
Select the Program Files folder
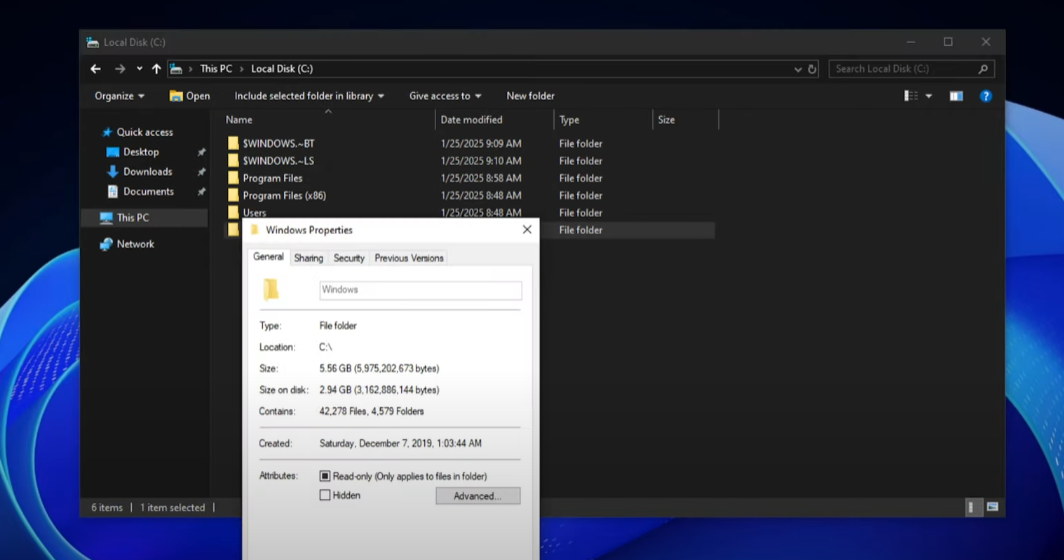coord(273,178)
